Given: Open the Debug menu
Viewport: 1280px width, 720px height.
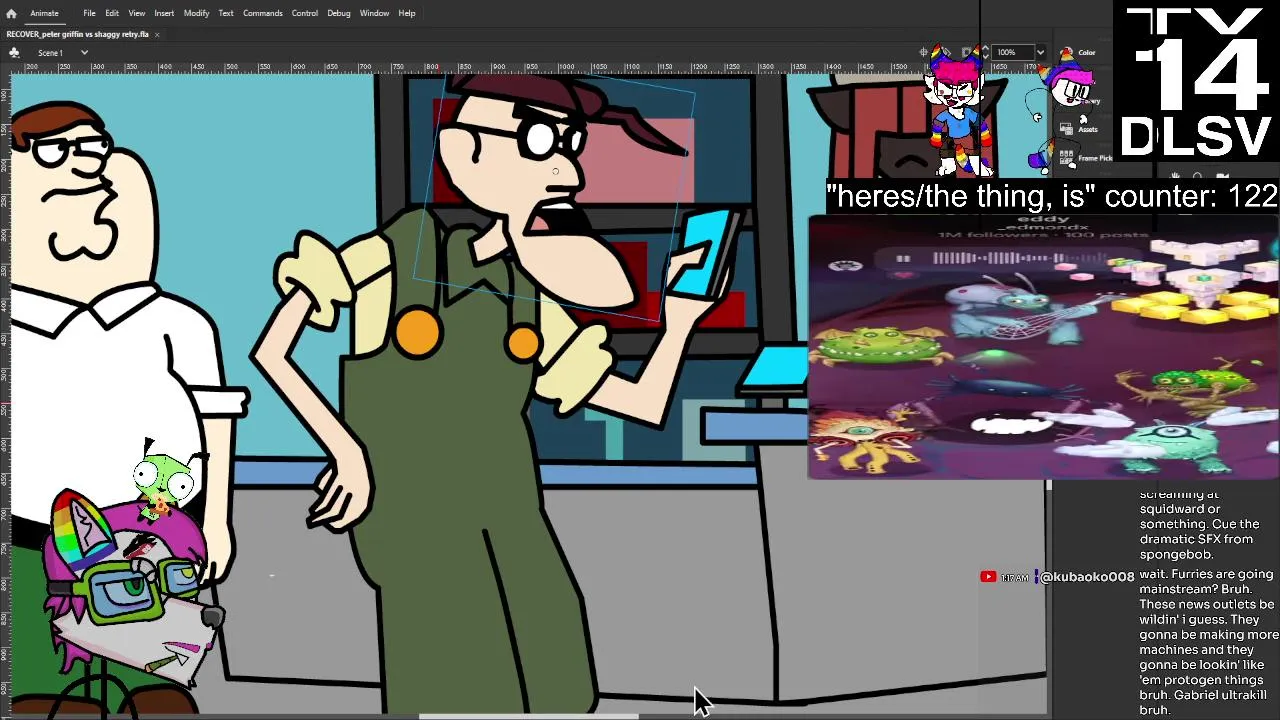Looking at the screenshot, I should (339, 13).
